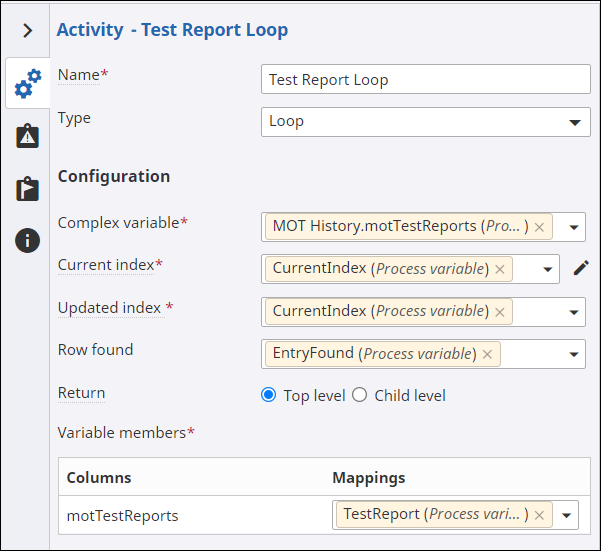Remove TestReport mapping tag
The width and height of the screenshot is (601, 551).
pos(539,515)
